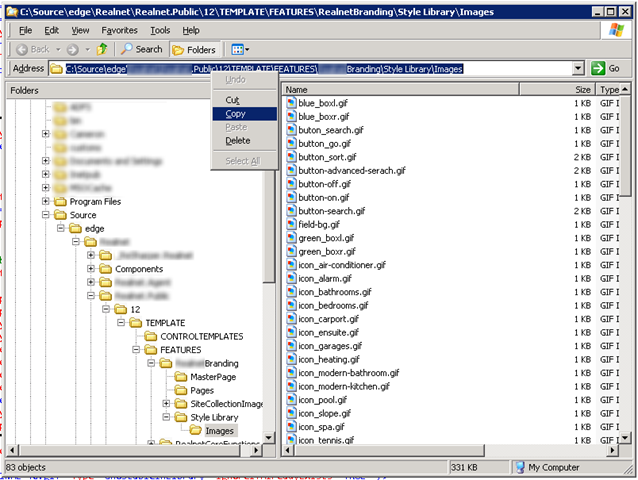Image resolution: width=638 pixels, height=480 pixels.
Task: Open the Forward history dropdown arrow
Action: (x=87, y=50)
